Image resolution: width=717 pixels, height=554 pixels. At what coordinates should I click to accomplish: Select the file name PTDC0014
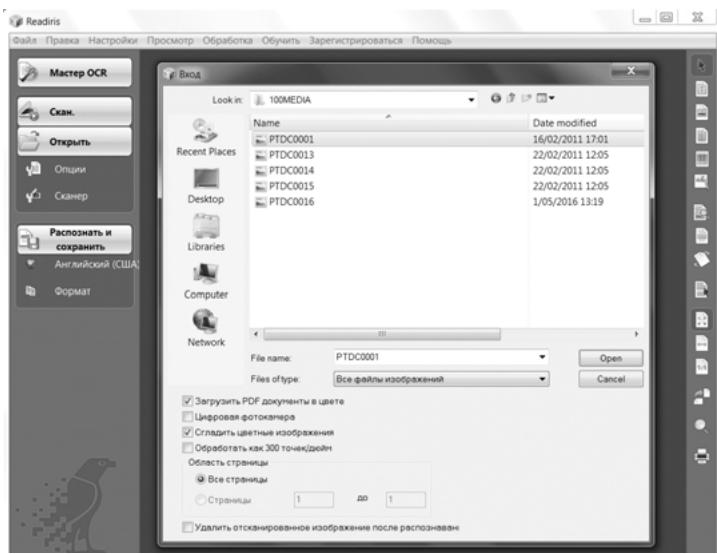[291, 171]
